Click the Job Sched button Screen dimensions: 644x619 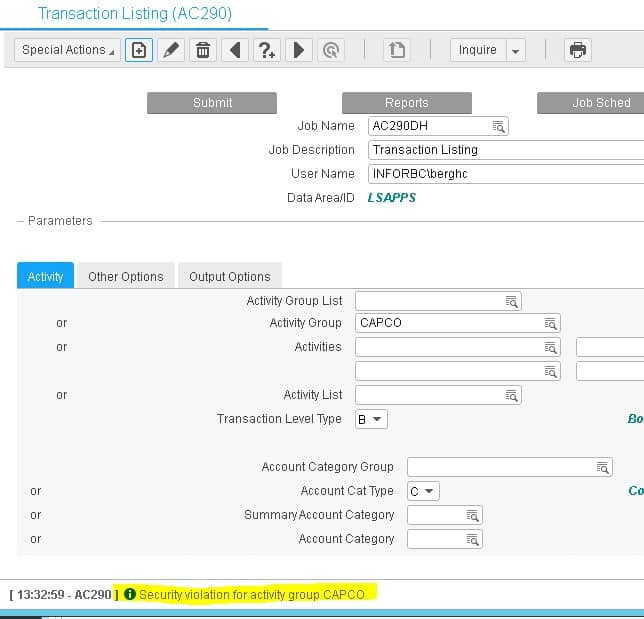pos(591,103)
